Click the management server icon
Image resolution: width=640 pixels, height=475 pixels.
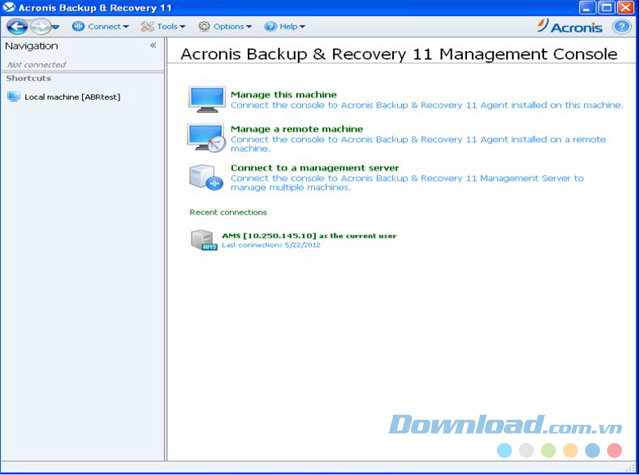coord(206,177)
